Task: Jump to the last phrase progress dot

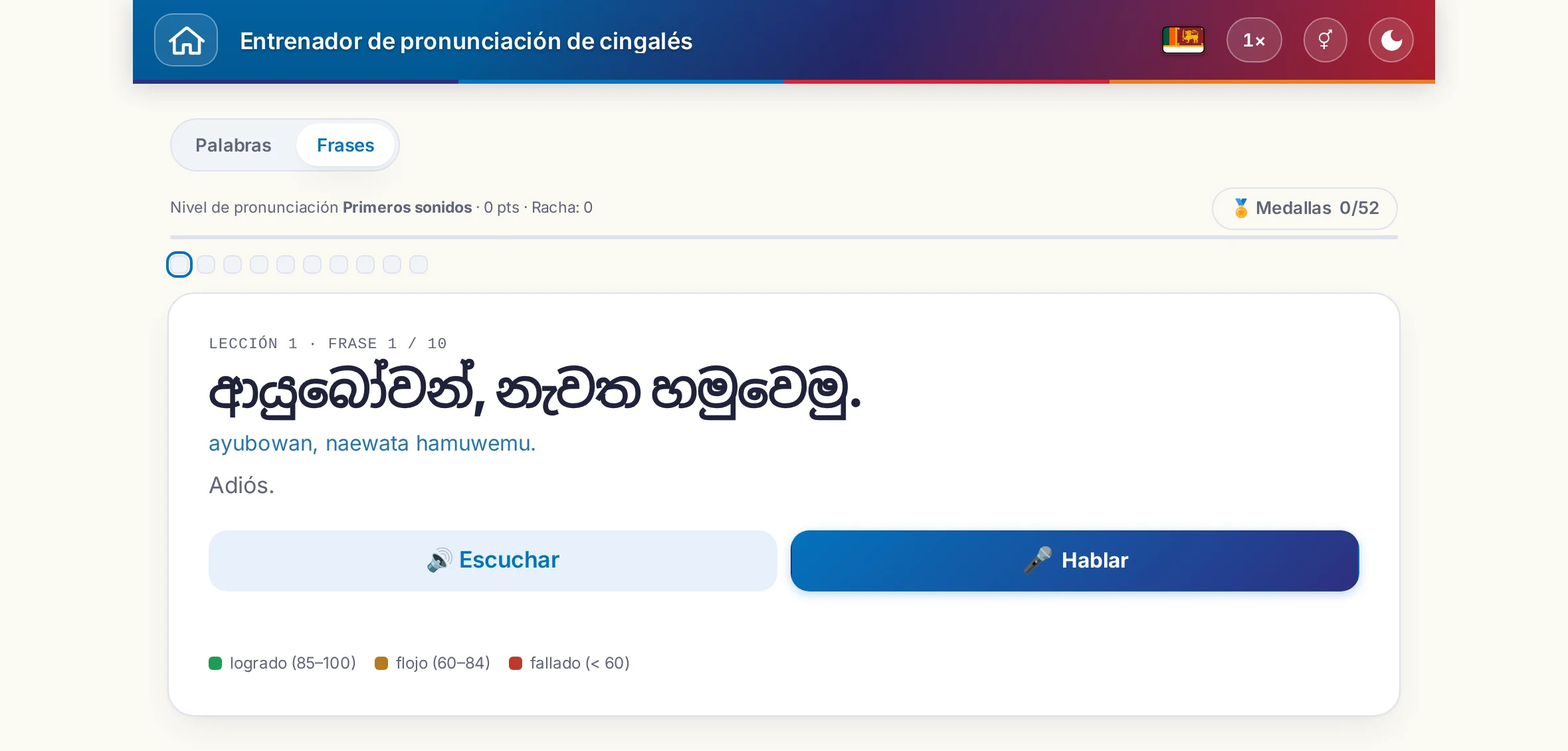Action: pos(419,265)
